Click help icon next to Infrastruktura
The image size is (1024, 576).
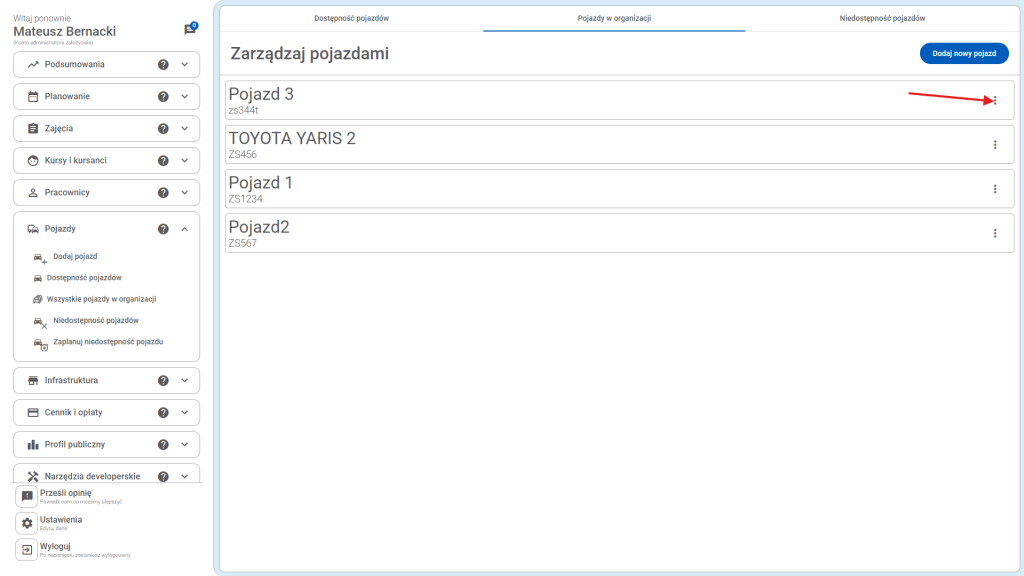tap(163, 381)
